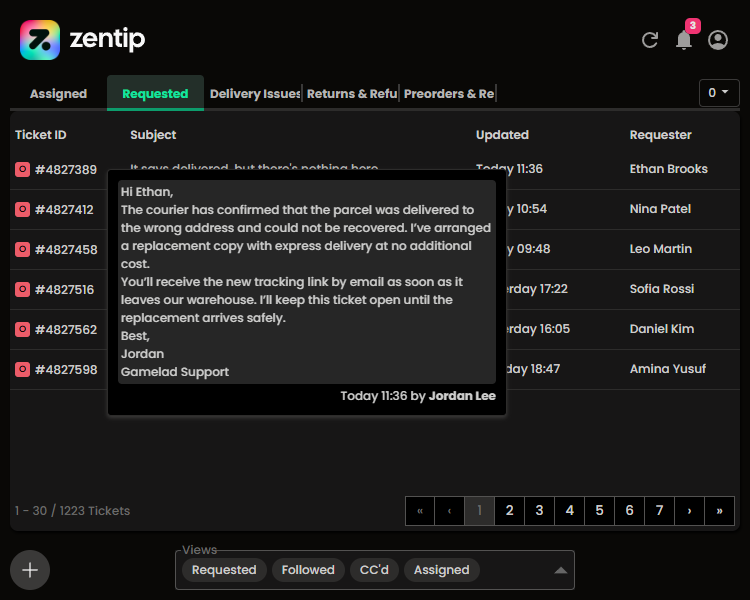Go to page 3
This screenshot has height=600, width=750.
[540, 511]
